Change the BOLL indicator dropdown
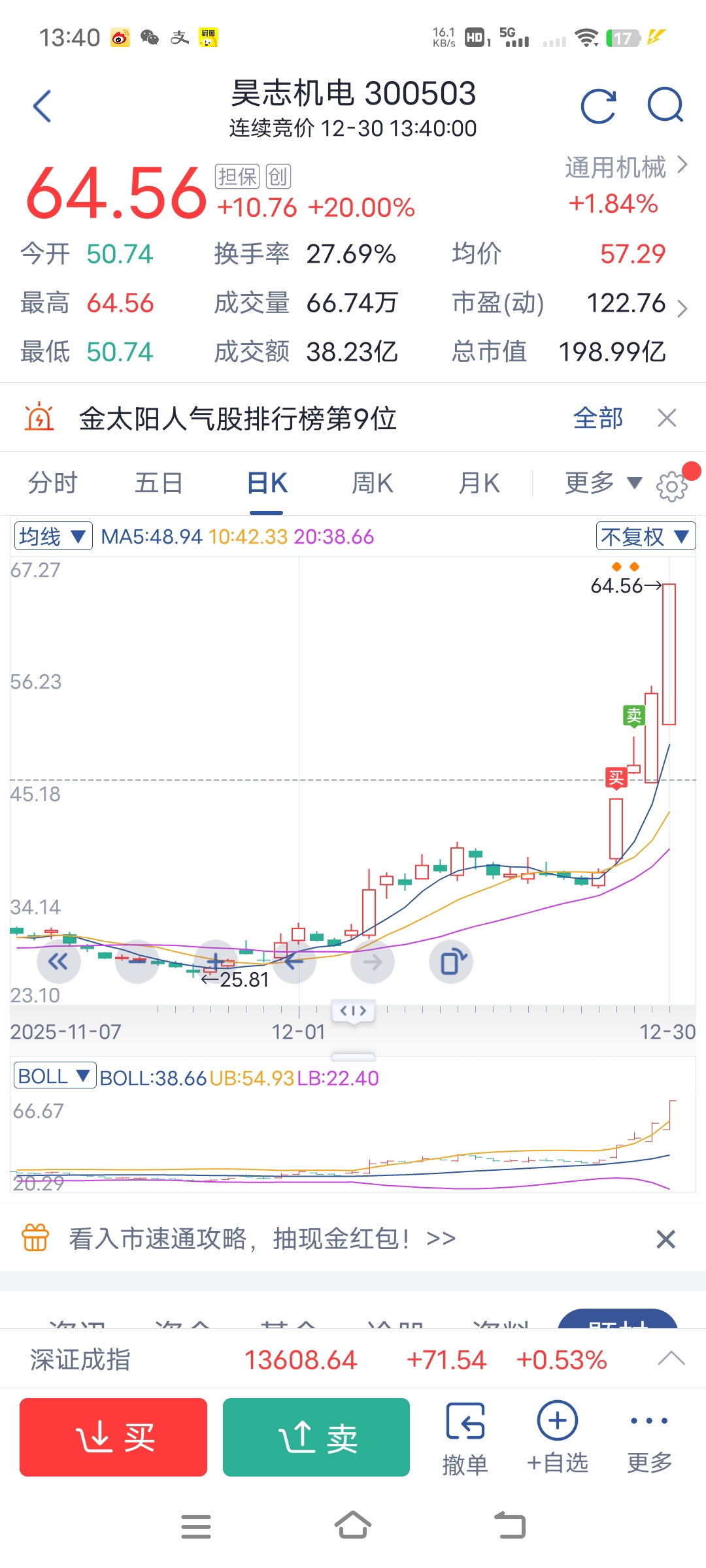This screenshot has height=1568, width=706. 54,1076
